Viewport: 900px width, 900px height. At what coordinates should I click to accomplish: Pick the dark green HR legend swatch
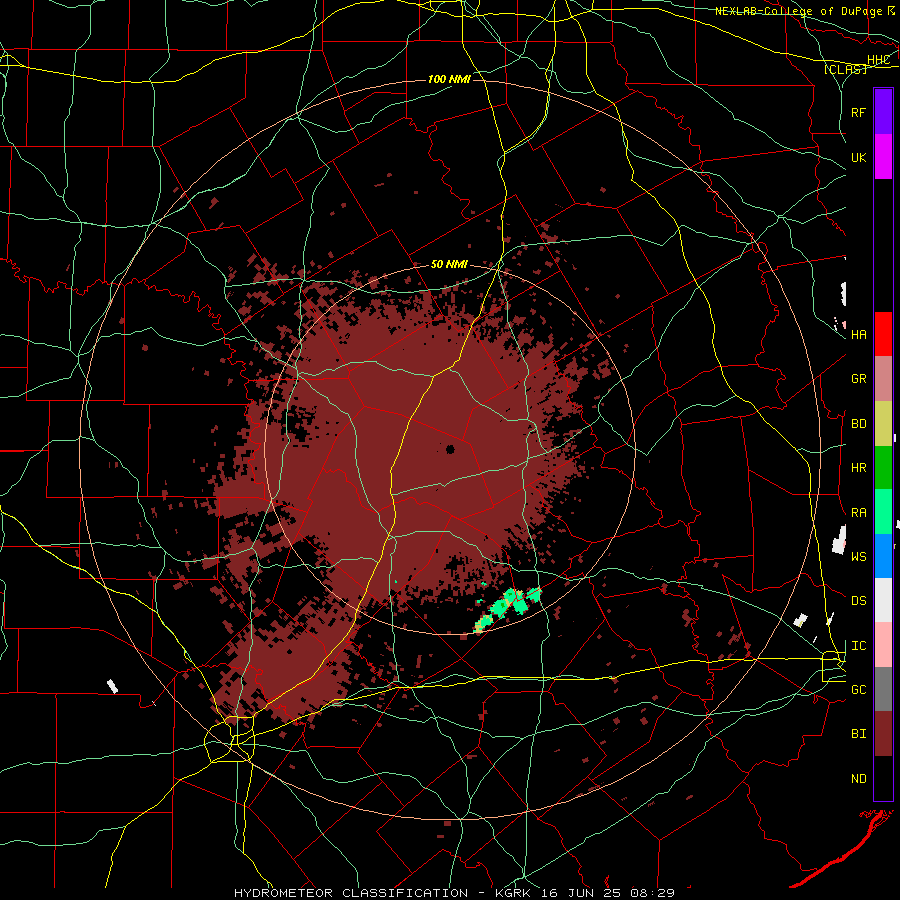point(883,468)
